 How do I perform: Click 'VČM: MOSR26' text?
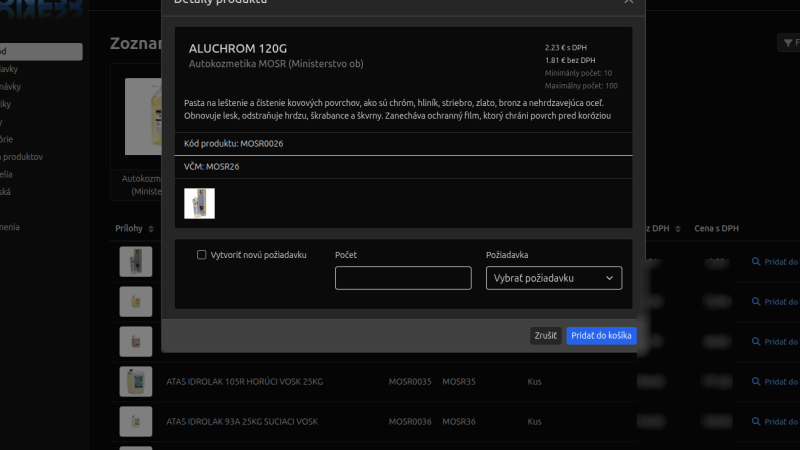212,167
